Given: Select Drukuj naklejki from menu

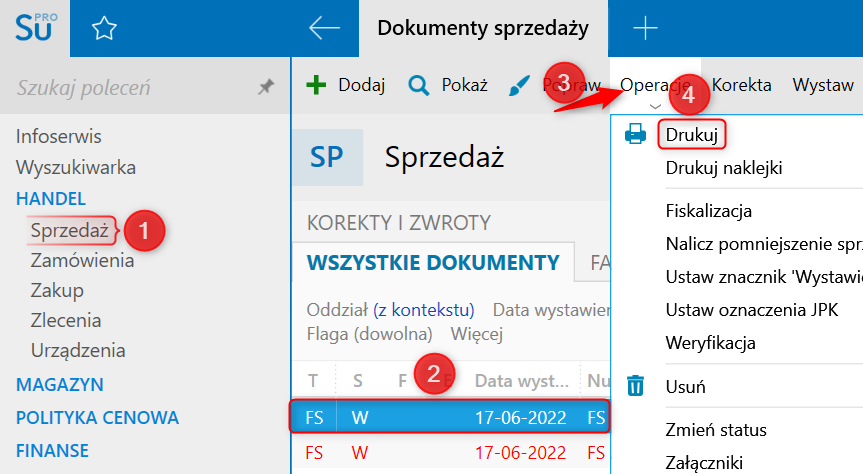Looking at the screenshot, I should 724,167.
